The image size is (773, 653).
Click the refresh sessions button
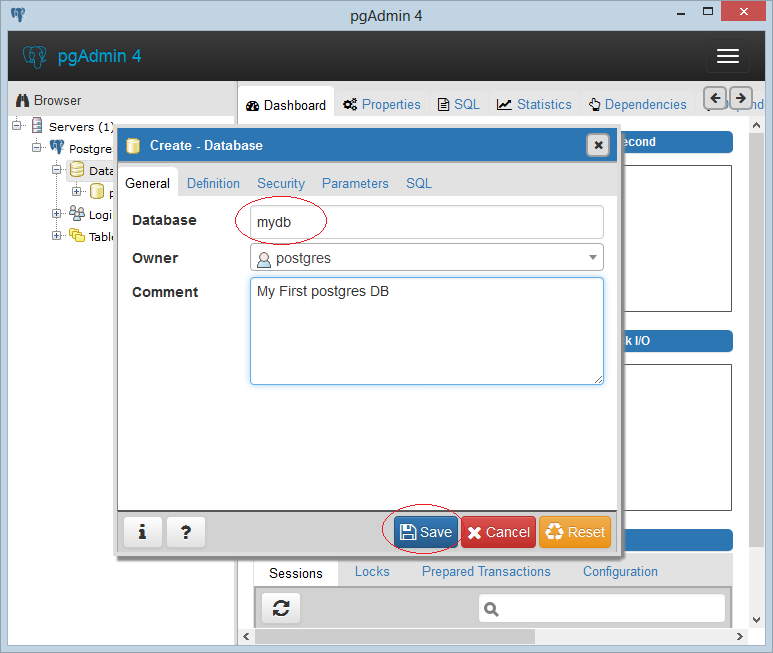coord(281,608)
